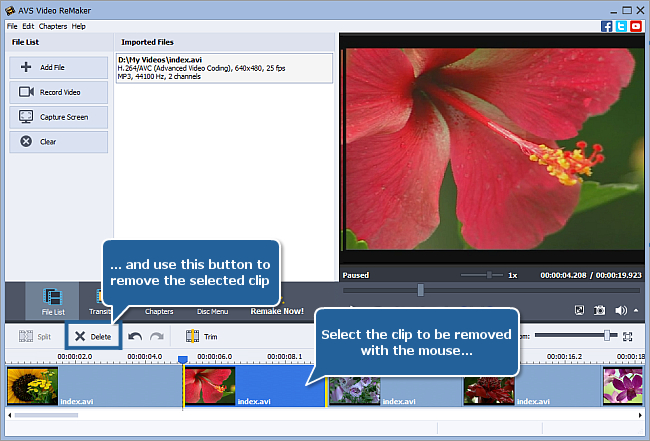Adjust the timeline zoom slider
650x441 pixels.
tap(607, 335)
